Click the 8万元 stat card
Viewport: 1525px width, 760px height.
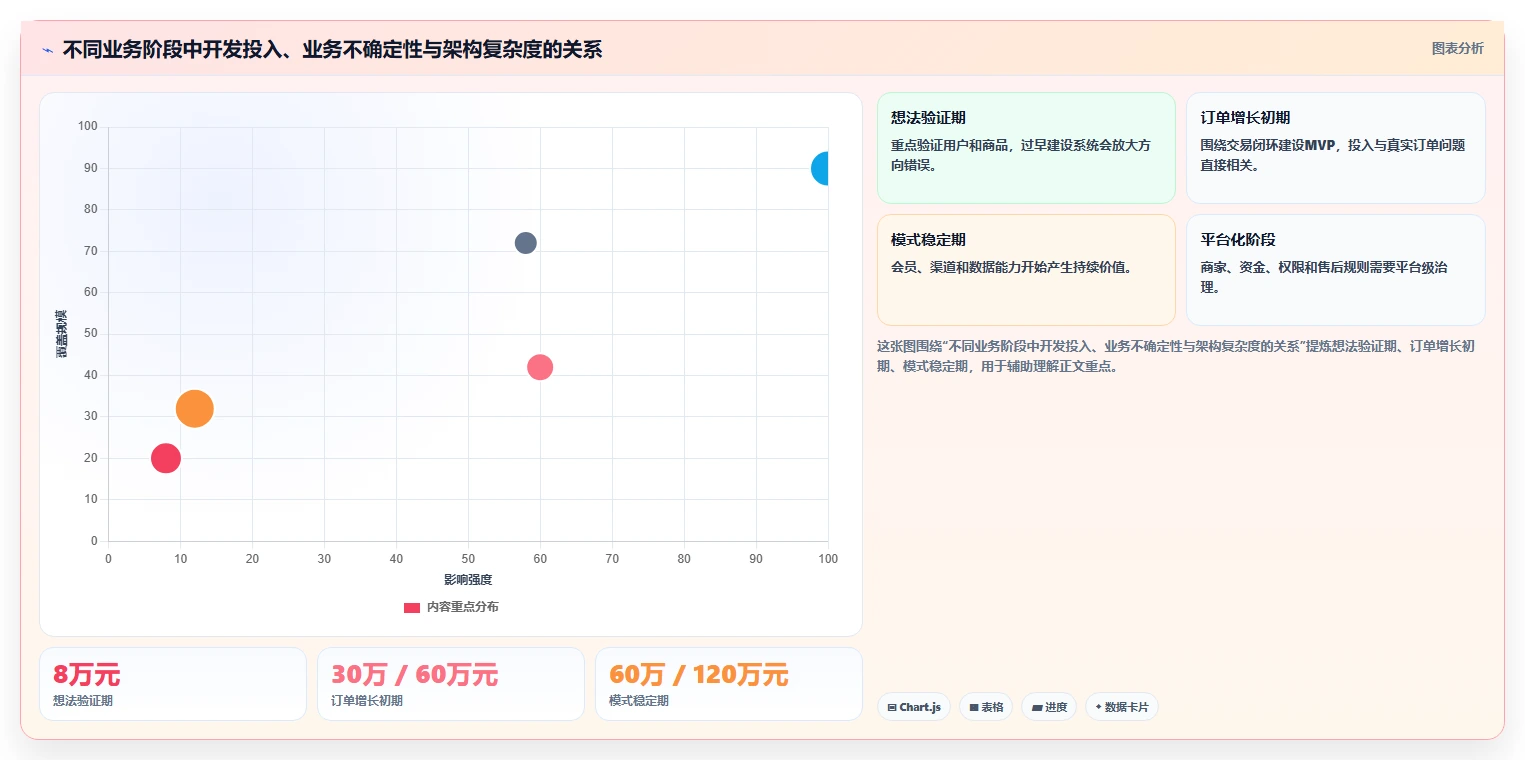pos(173,684)
